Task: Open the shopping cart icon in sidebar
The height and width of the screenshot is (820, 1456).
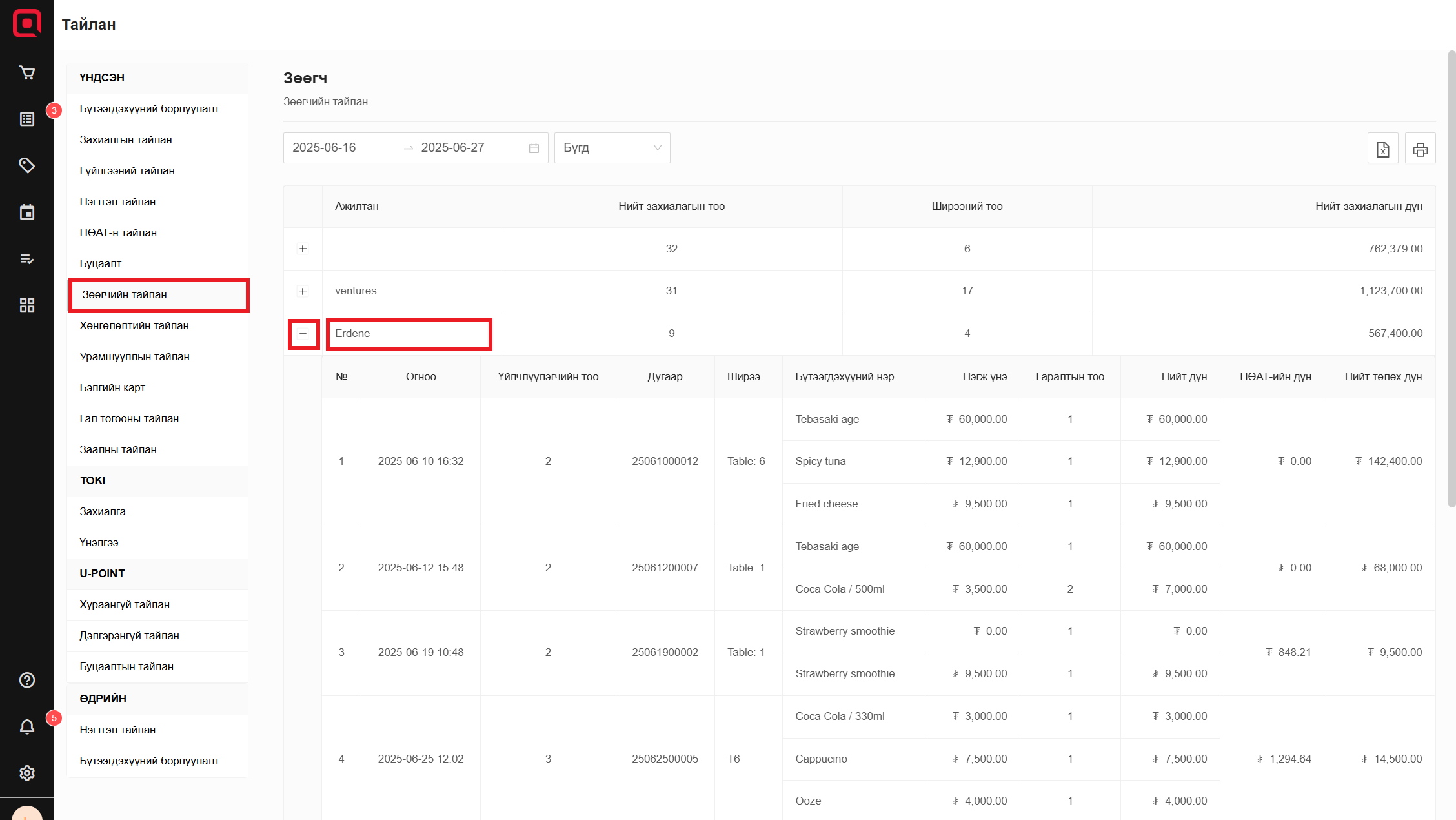Action: click(26, 73)
